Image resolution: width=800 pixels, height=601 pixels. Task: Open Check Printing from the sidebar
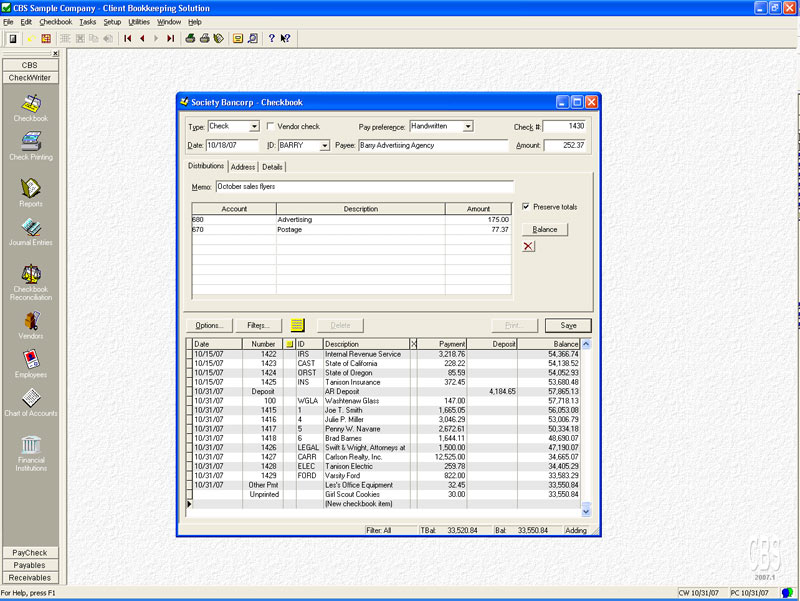point(30,142)
